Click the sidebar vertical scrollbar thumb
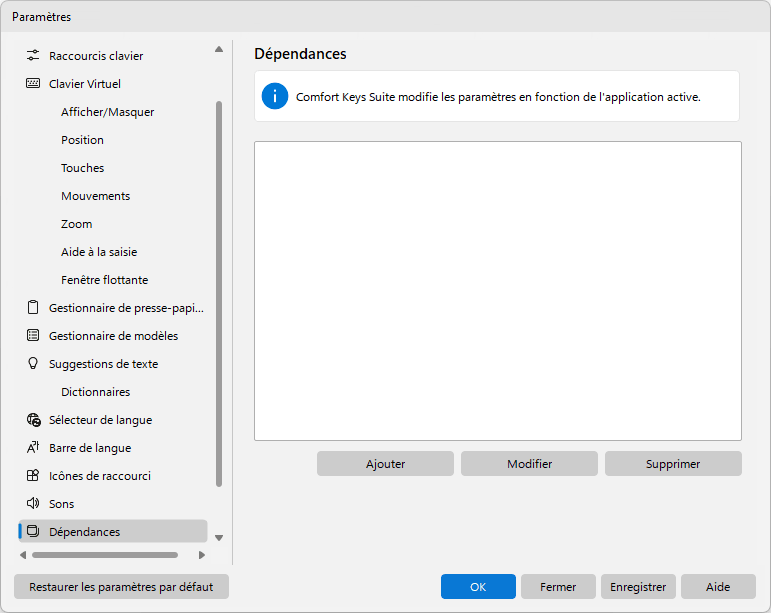The width and height of the screenshot is (771, 613). (219, 293)
